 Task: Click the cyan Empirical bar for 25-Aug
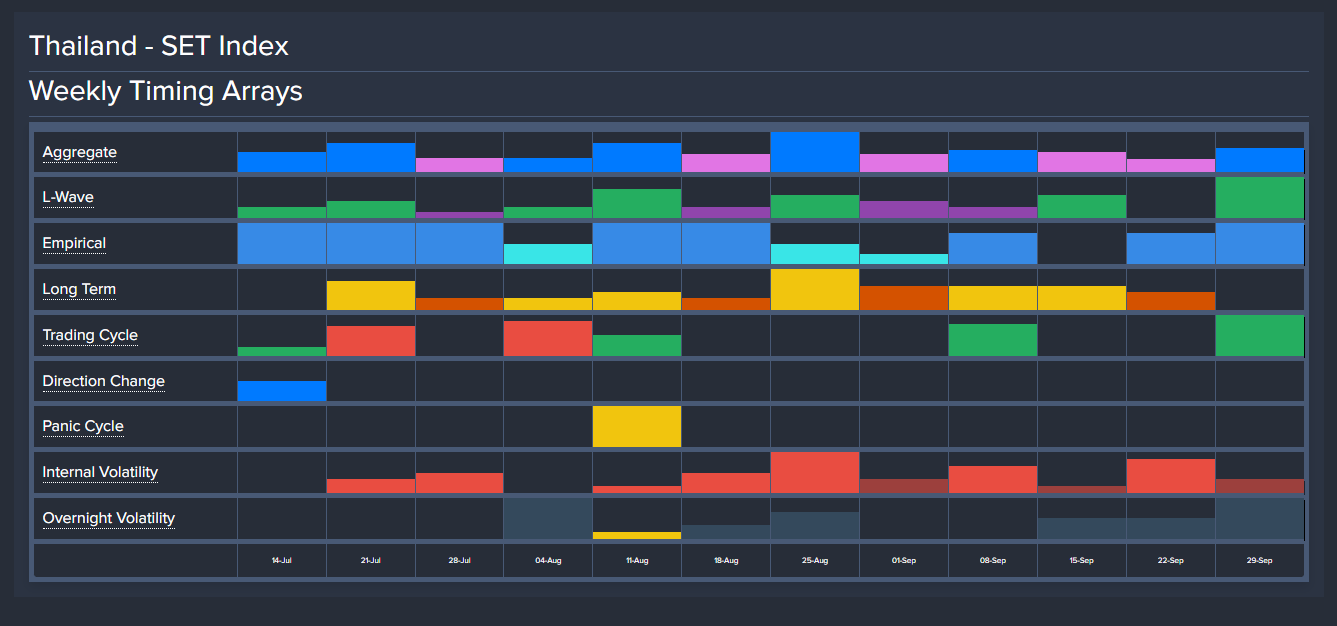815,254
